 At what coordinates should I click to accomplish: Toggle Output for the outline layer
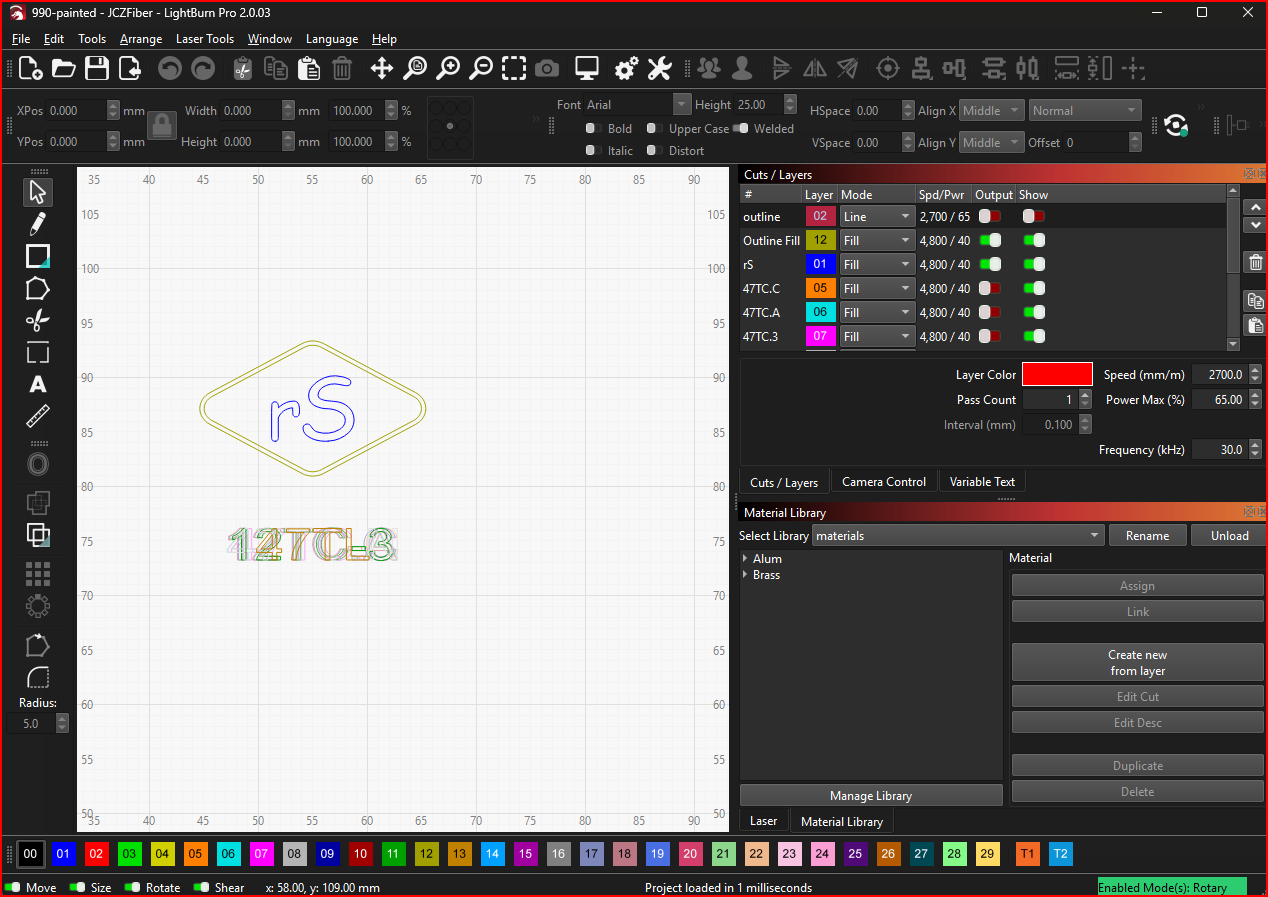click(990, 216)
